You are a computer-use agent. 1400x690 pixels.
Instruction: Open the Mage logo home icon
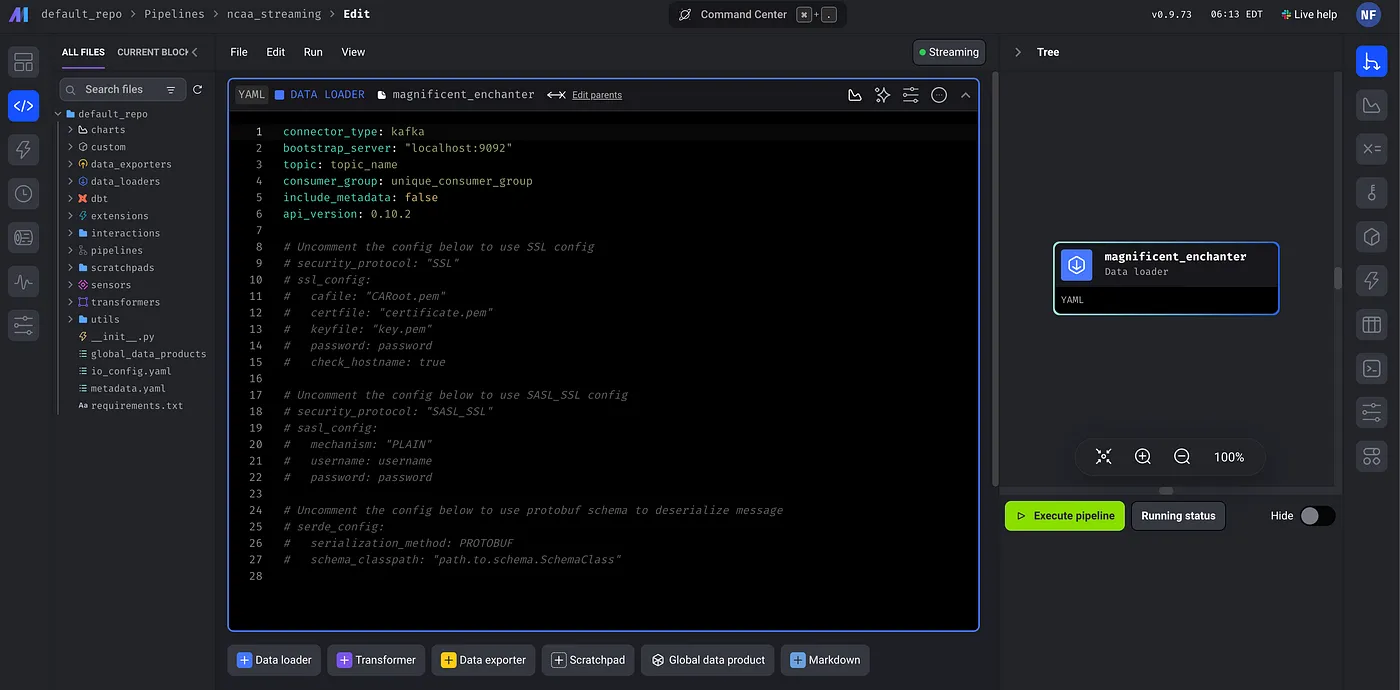tap(18, 14)
